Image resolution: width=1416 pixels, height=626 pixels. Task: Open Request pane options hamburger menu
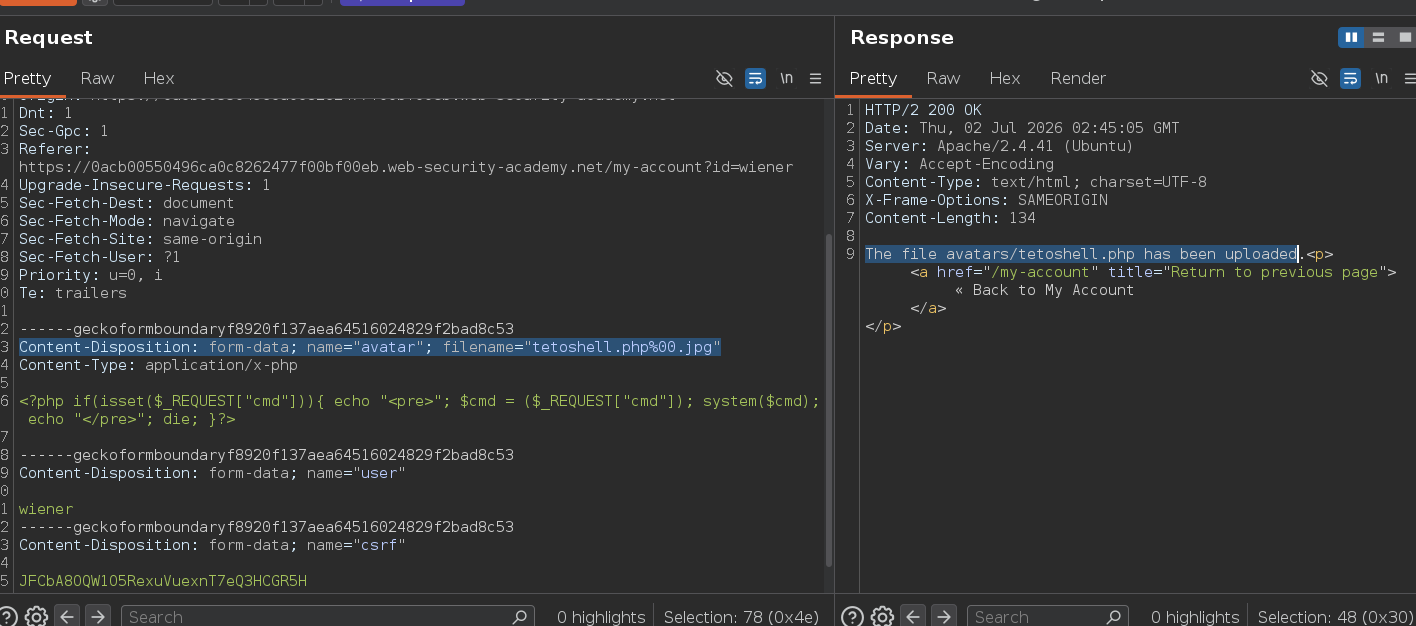[815, 78]
